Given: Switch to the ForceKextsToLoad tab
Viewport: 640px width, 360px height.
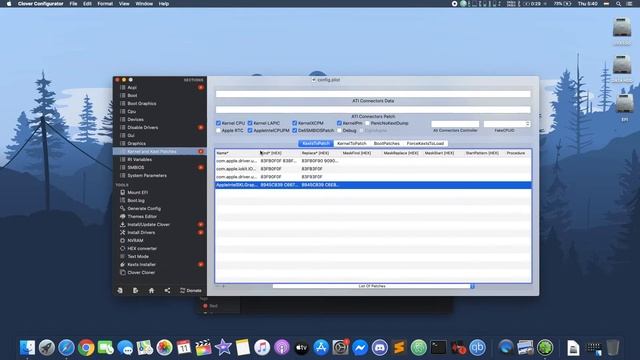Looking at the screenshot, I should coord(425,143).
